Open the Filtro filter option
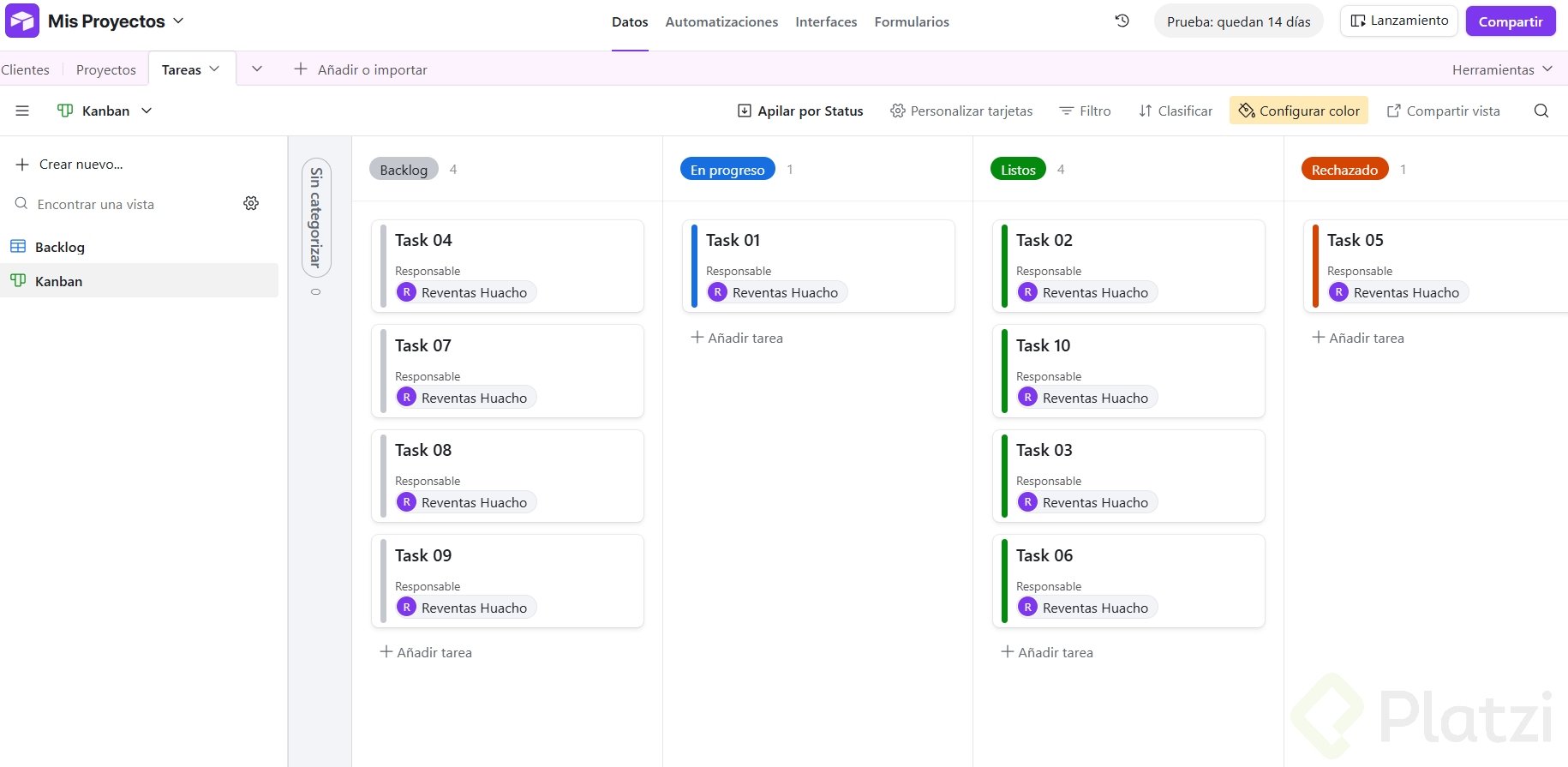1568x767 pixels. pyautogui.click(x=1085, y=111)
